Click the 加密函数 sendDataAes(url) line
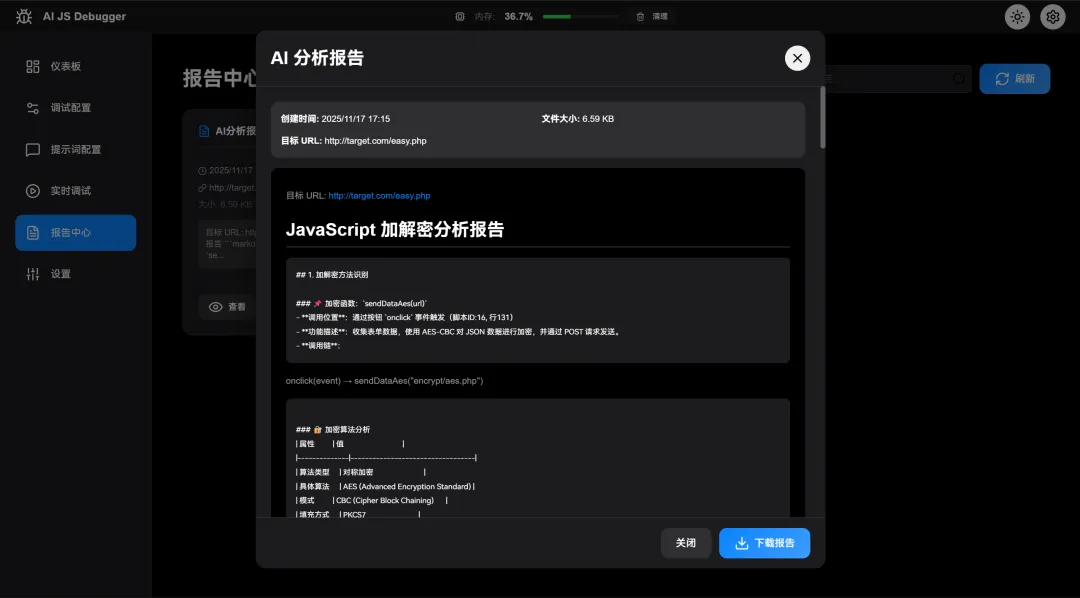The width and height of the screenshot is (1080, 598). (x=362, y=303)
